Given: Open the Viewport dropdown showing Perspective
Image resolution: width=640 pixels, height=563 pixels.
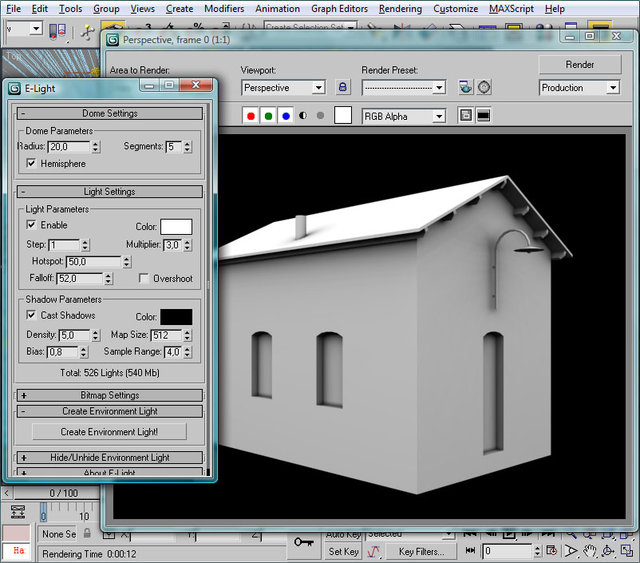Looking at the screenshot, I should coord(283,88).
